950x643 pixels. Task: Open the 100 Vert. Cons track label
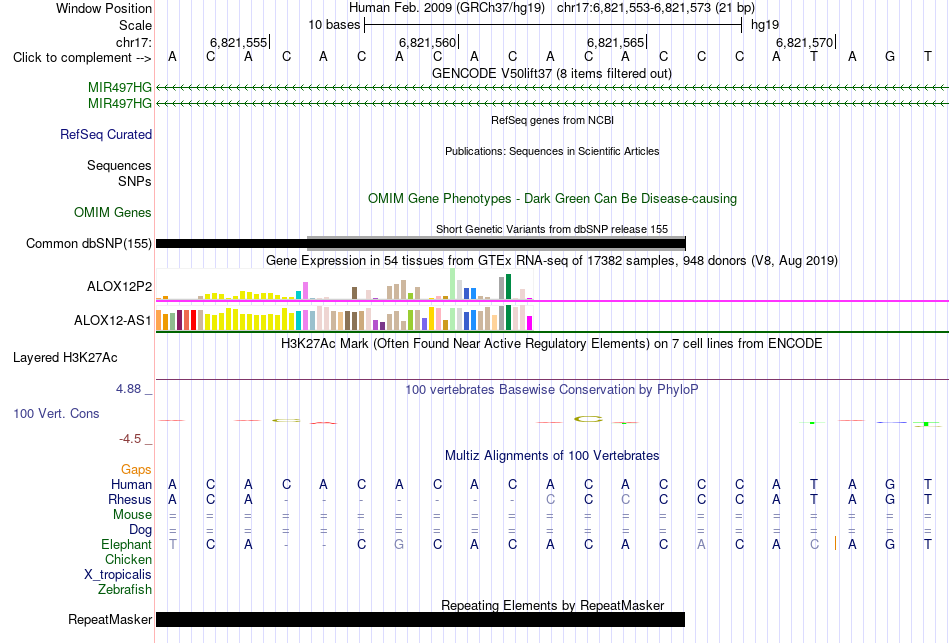pos(56,413)
